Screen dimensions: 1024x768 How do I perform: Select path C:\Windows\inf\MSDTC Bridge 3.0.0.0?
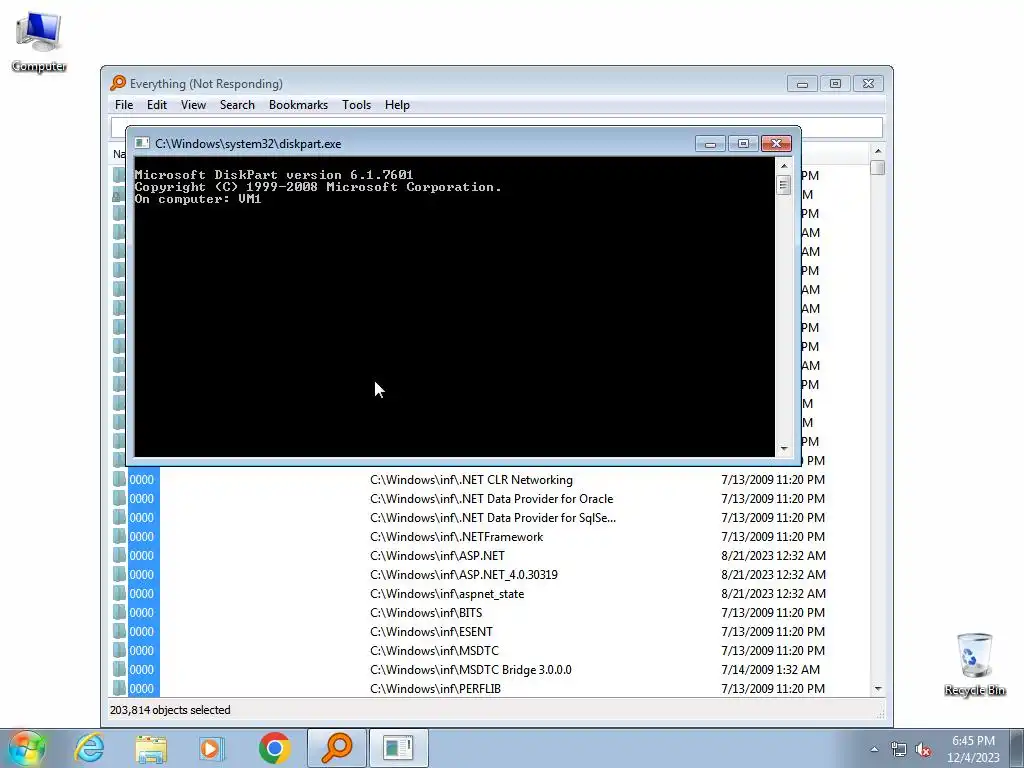coord(471,669)
